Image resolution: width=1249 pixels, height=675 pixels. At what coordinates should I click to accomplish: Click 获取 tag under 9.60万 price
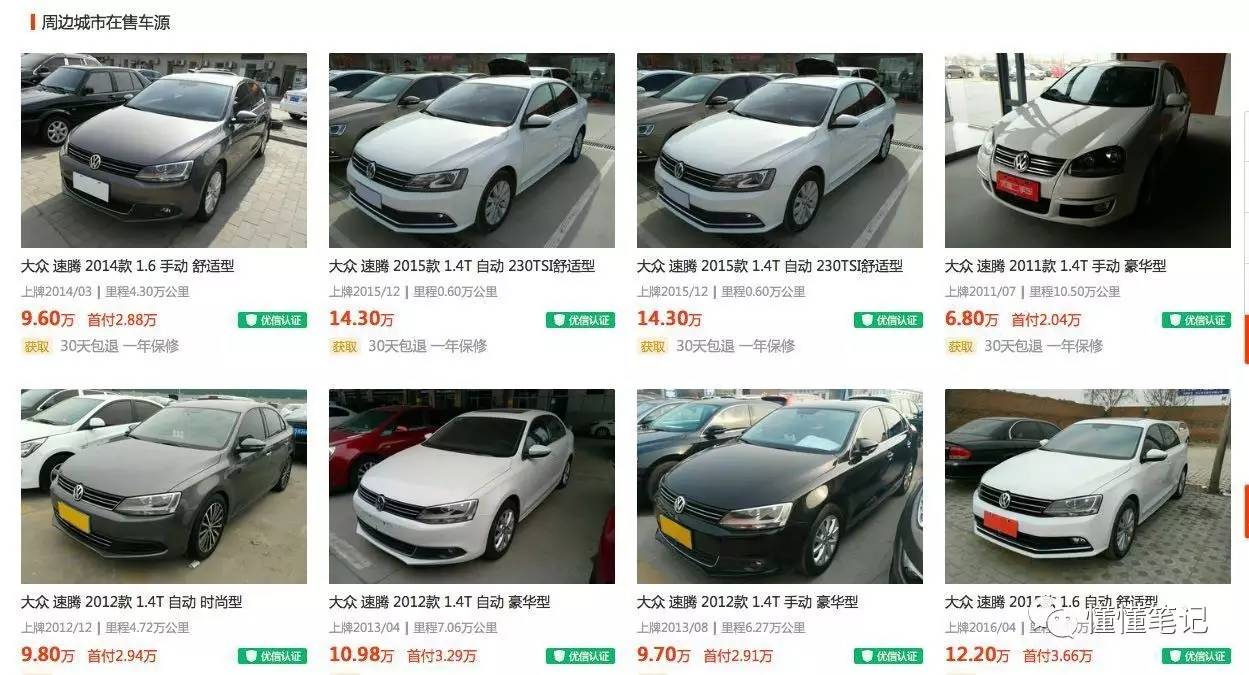click(x=37, y=346)
